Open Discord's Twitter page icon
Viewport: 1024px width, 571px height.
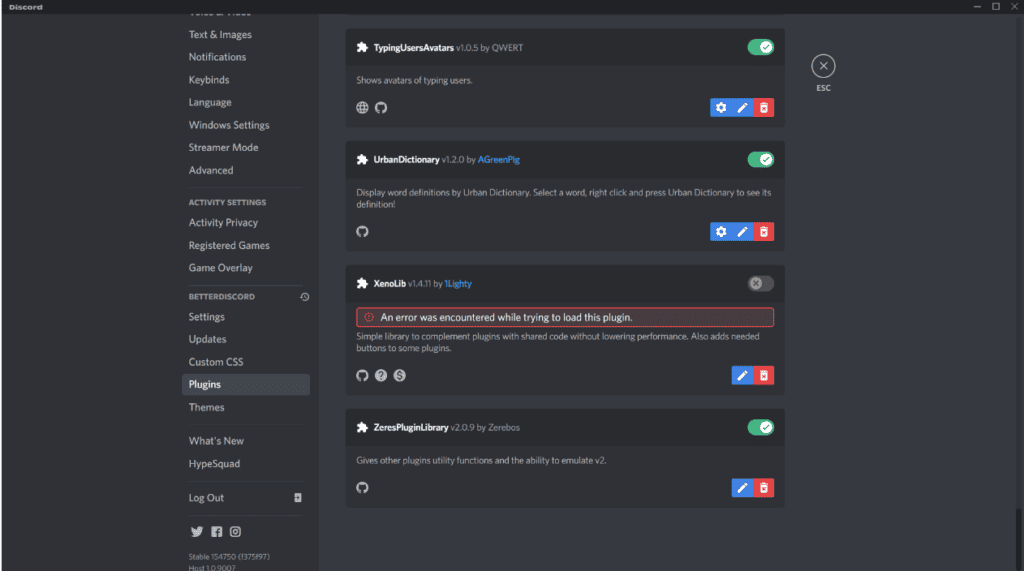pyautogui.click(x=197, y=532)
